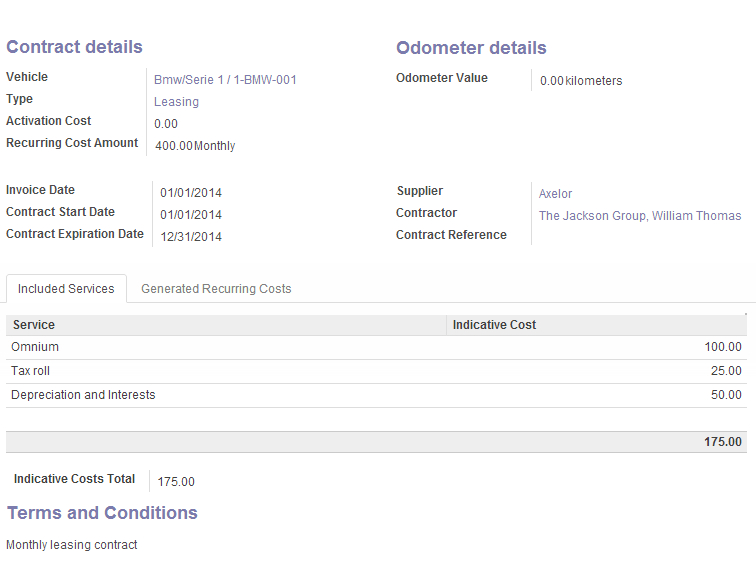Open the Bmw/Serie 1 vehicle link
756x564 pixels.
click(225, 80)
